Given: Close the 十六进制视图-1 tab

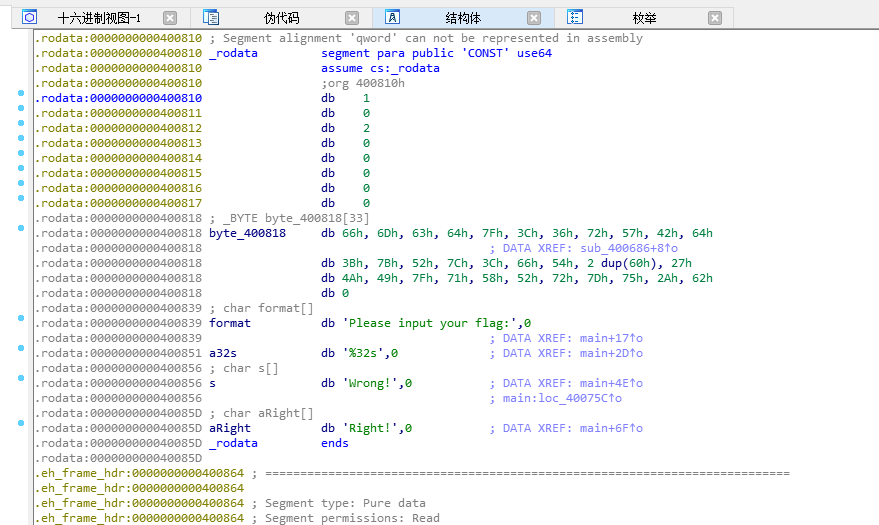Looking at the screenshot, I should tap(170, 18).
